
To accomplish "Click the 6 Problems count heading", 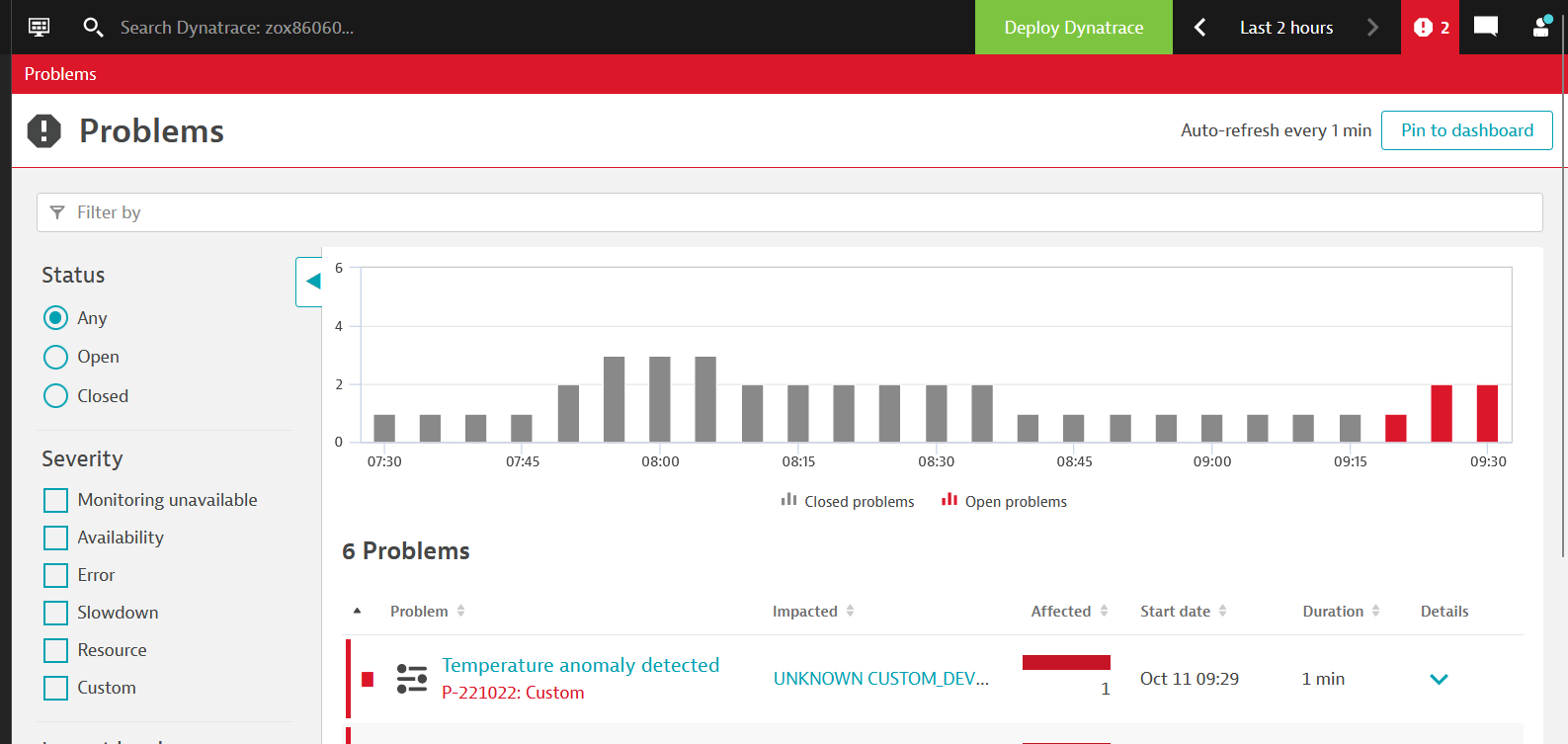I will pos(406,551).
